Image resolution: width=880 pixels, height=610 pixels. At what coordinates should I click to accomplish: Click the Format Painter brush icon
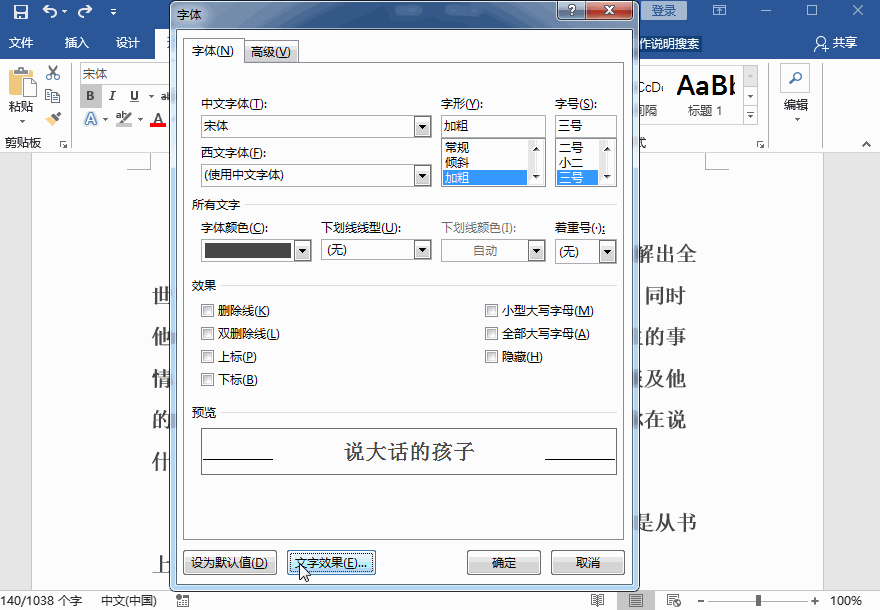click(x=53, y=119)
